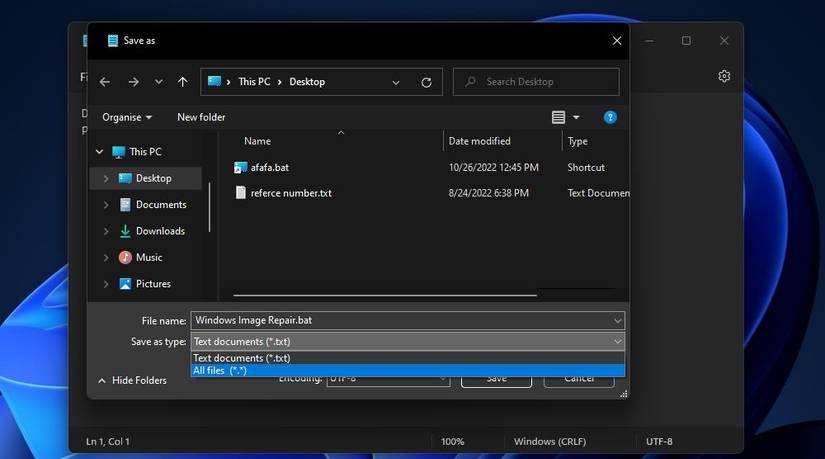Screen dimensions: 825x459
Task: Choose All files (*.*) from the list
Action: tap(408, 371)
